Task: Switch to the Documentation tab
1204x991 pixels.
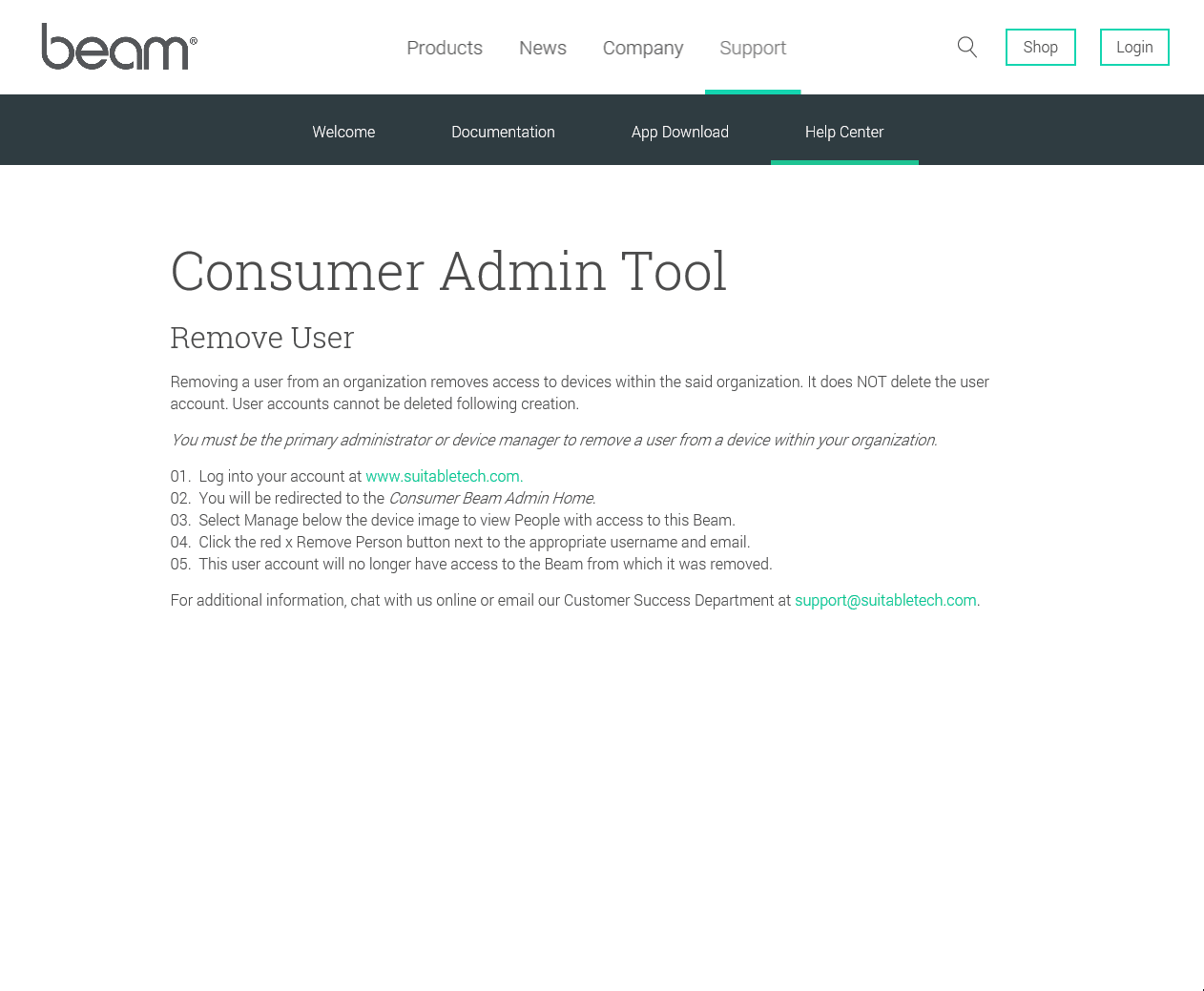Action: 503,132
